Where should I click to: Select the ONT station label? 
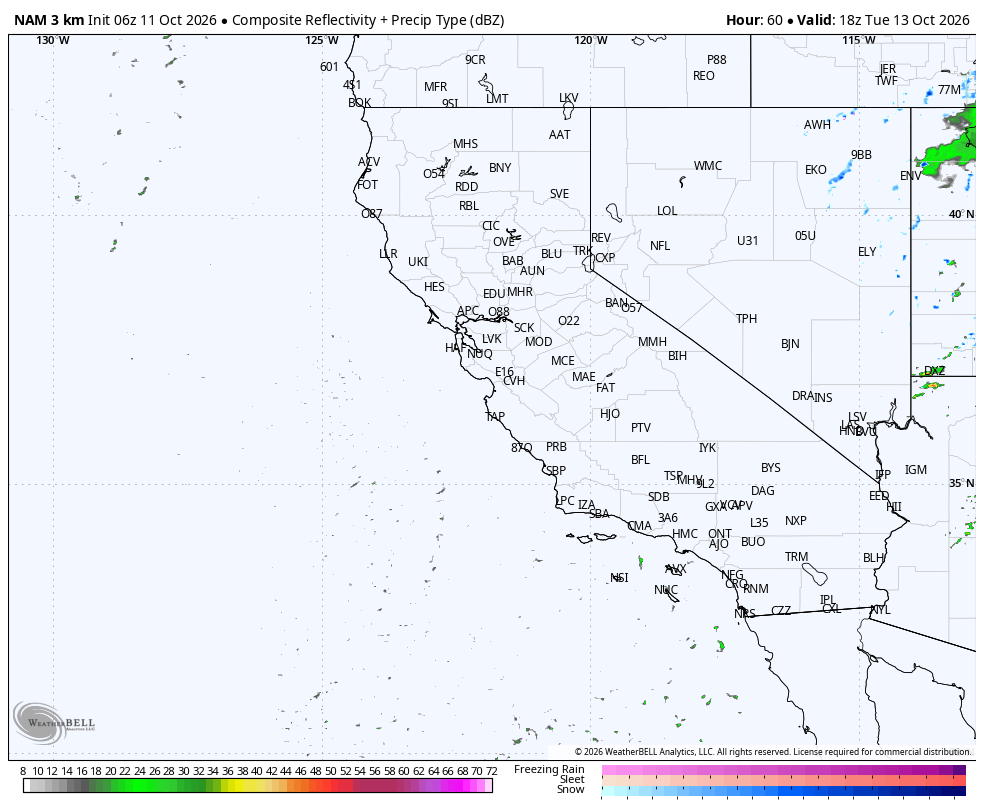click(720, 534)
